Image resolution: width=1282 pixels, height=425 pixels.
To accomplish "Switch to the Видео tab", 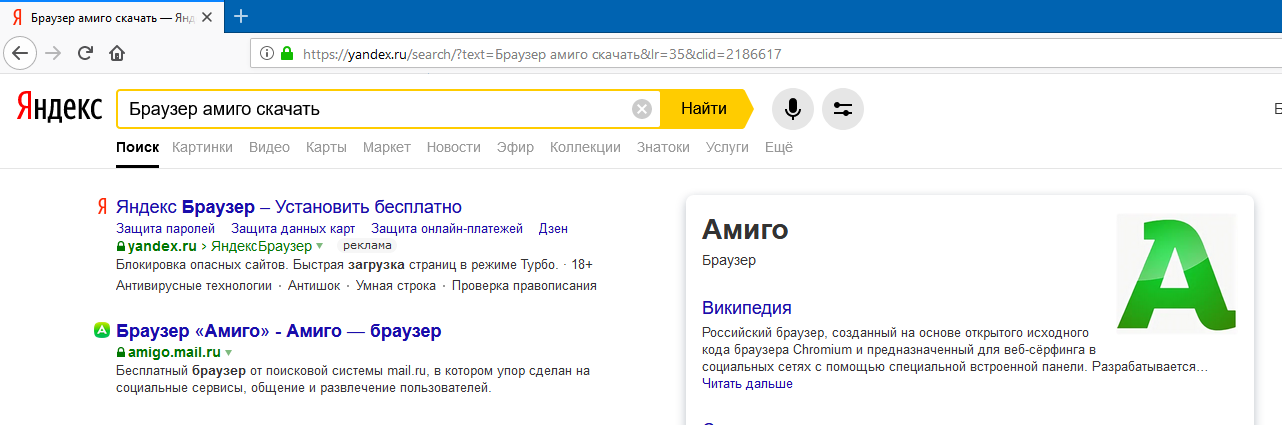I will (x=269, y=147).
